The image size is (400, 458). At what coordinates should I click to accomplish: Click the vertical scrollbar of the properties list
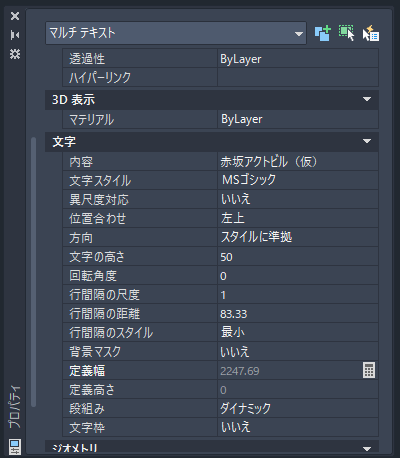click(33, 272)
